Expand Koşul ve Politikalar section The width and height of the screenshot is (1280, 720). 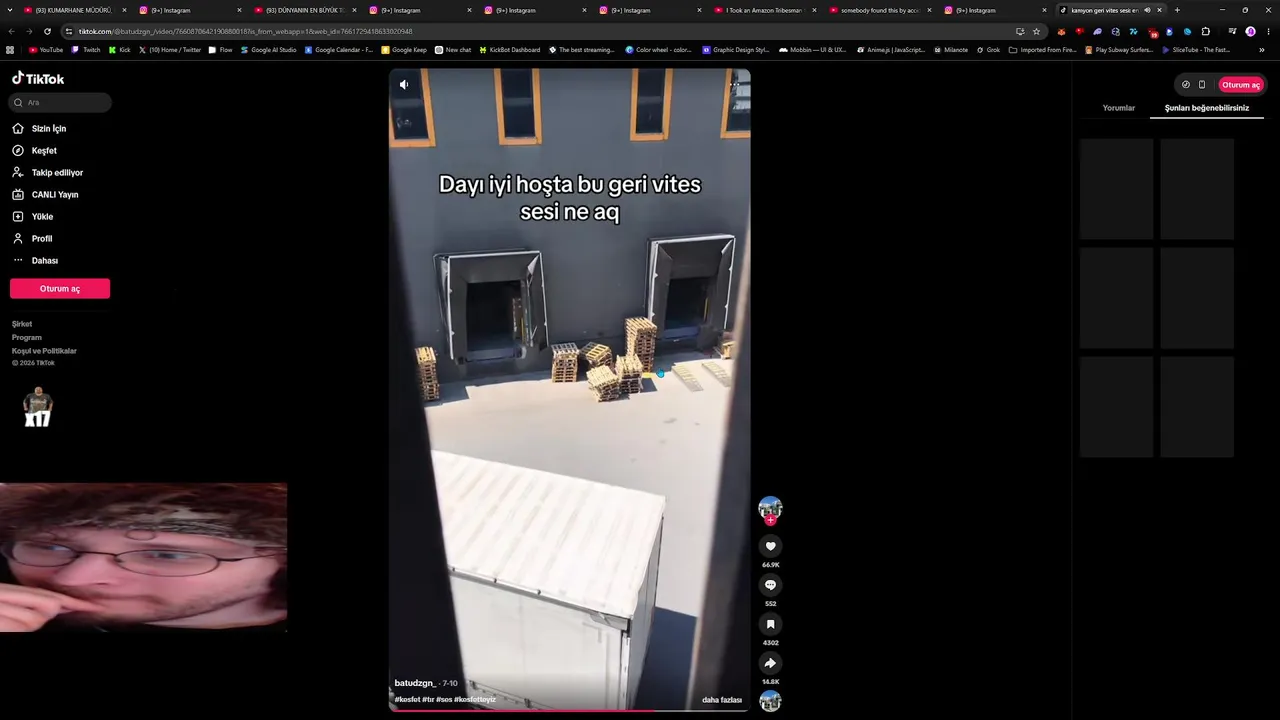click(x=44, y=351)
